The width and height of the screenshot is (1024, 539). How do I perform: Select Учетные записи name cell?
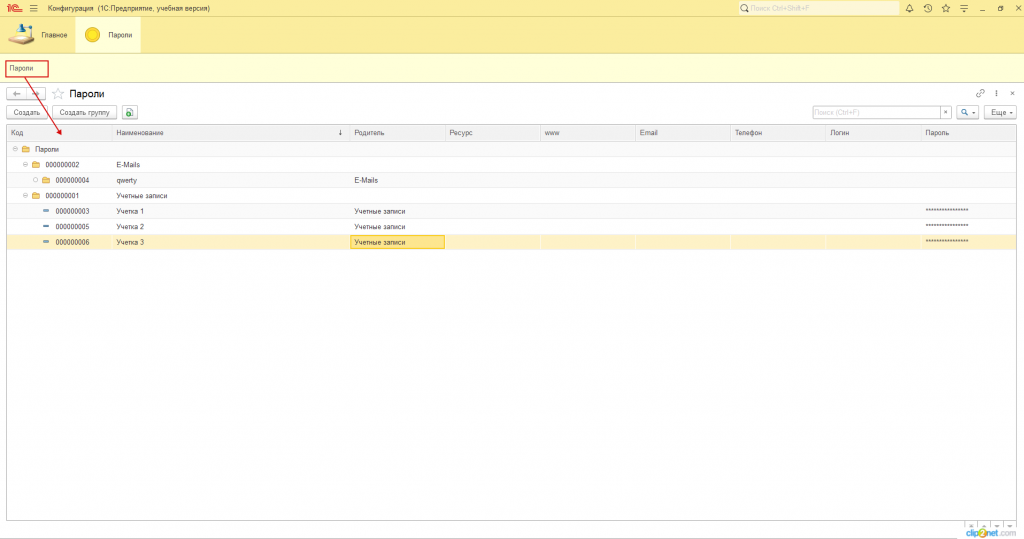pyautogui.click(x=231, y=195)
